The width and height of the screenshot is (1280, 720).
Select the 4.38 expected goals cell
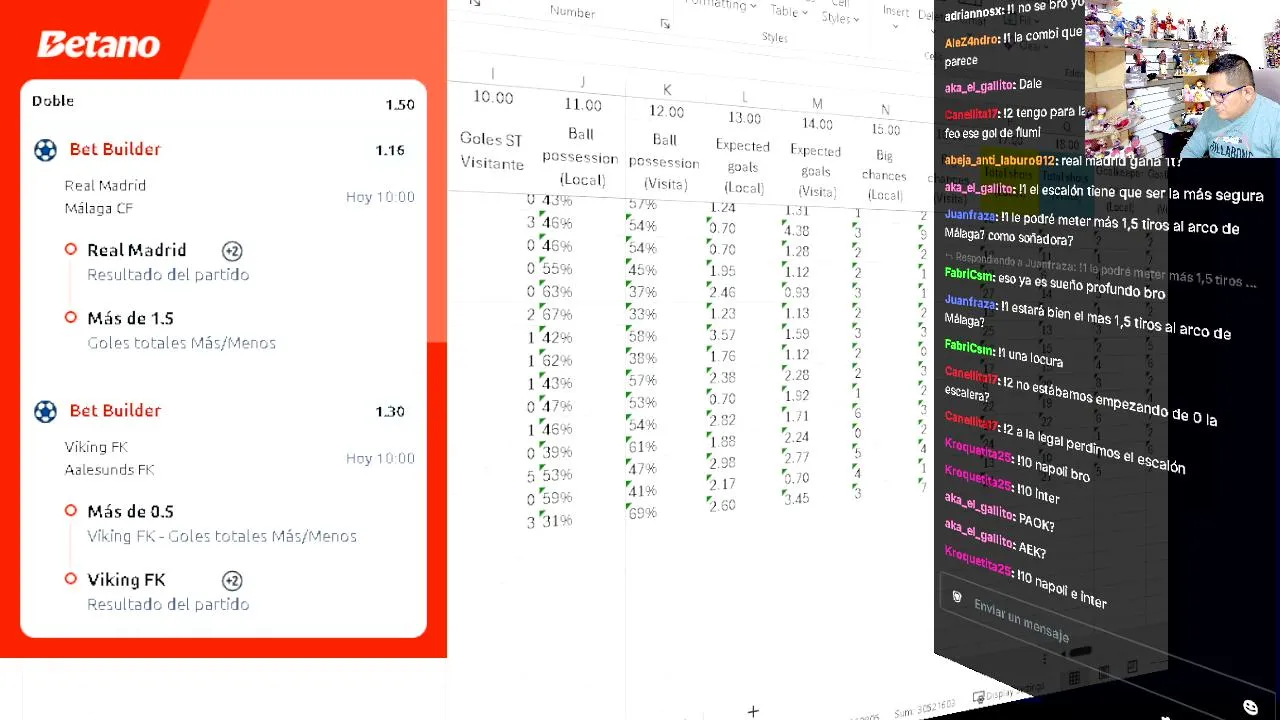(797, 231)
